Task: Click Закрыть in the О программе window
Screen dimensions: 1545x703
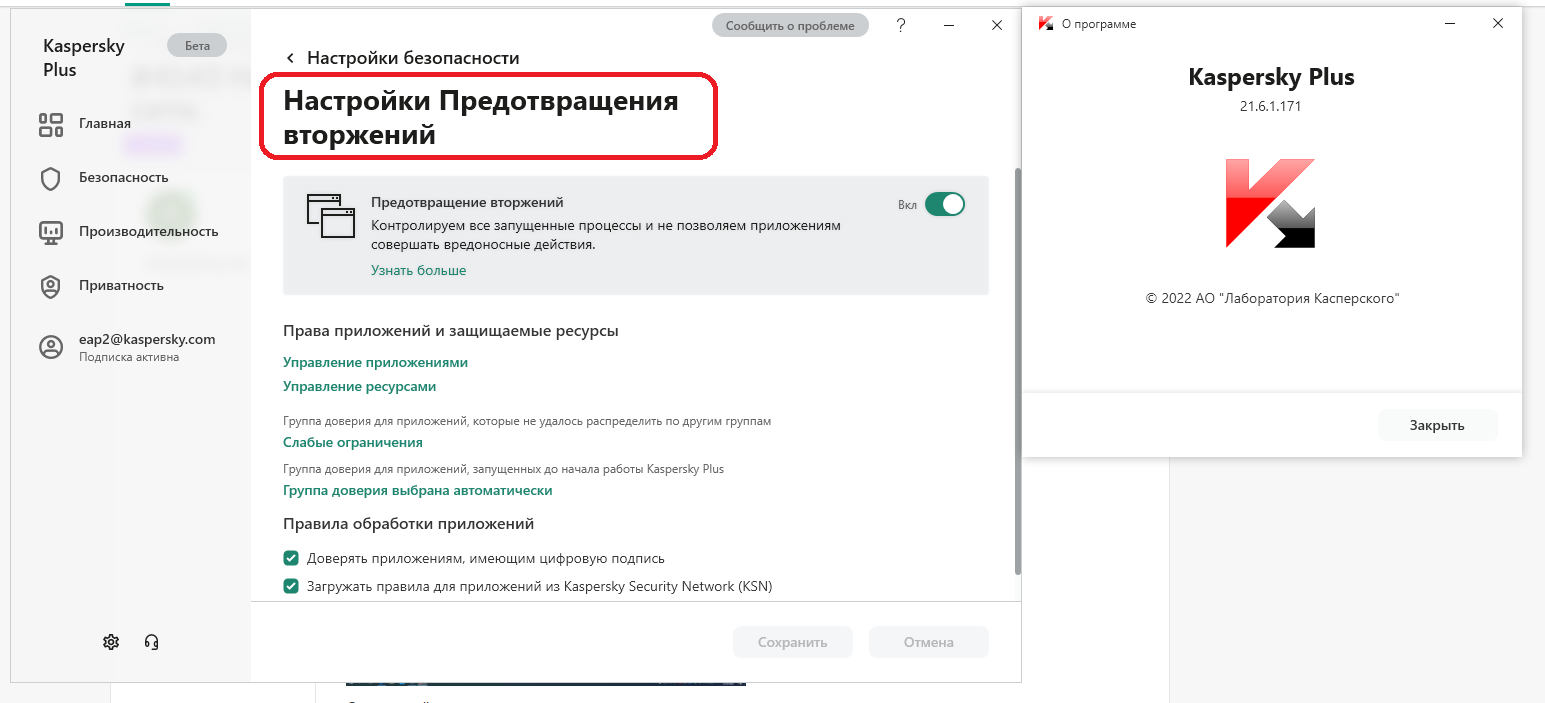Action: point(1437,425)
